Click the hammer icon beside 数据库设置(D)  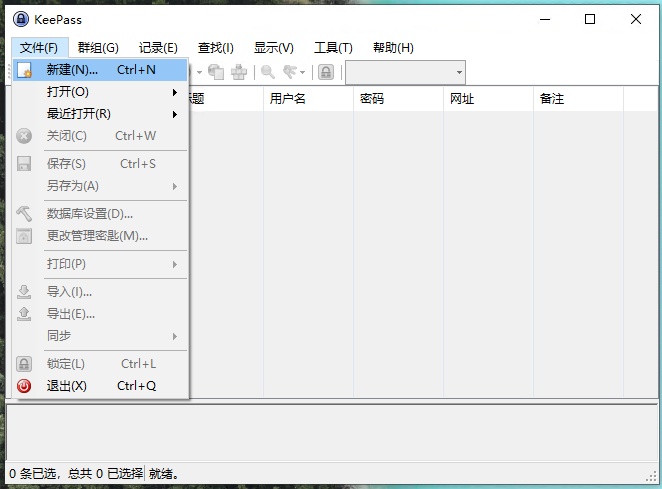pos(25,214)
